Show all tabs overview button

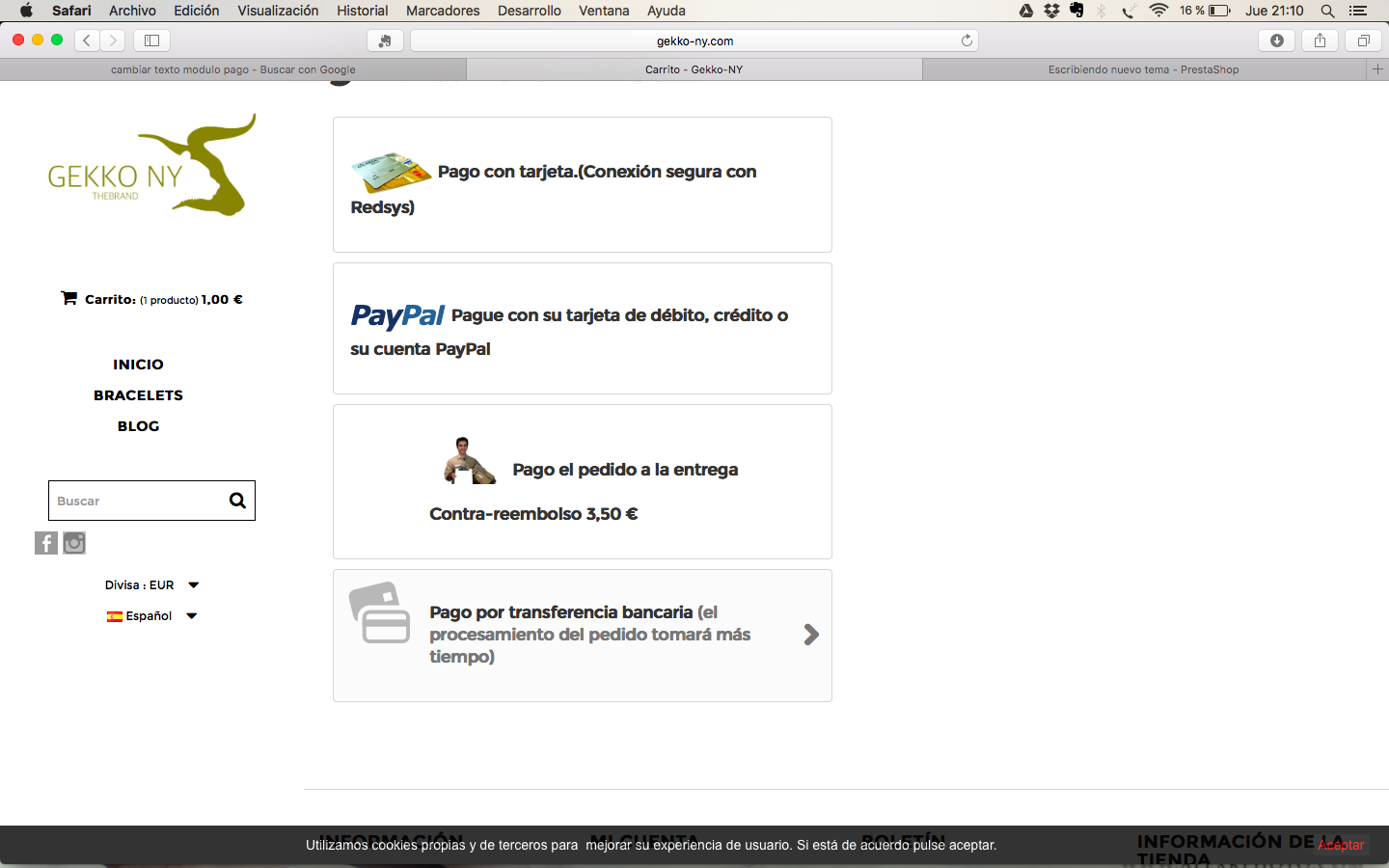pos(1363,41)
